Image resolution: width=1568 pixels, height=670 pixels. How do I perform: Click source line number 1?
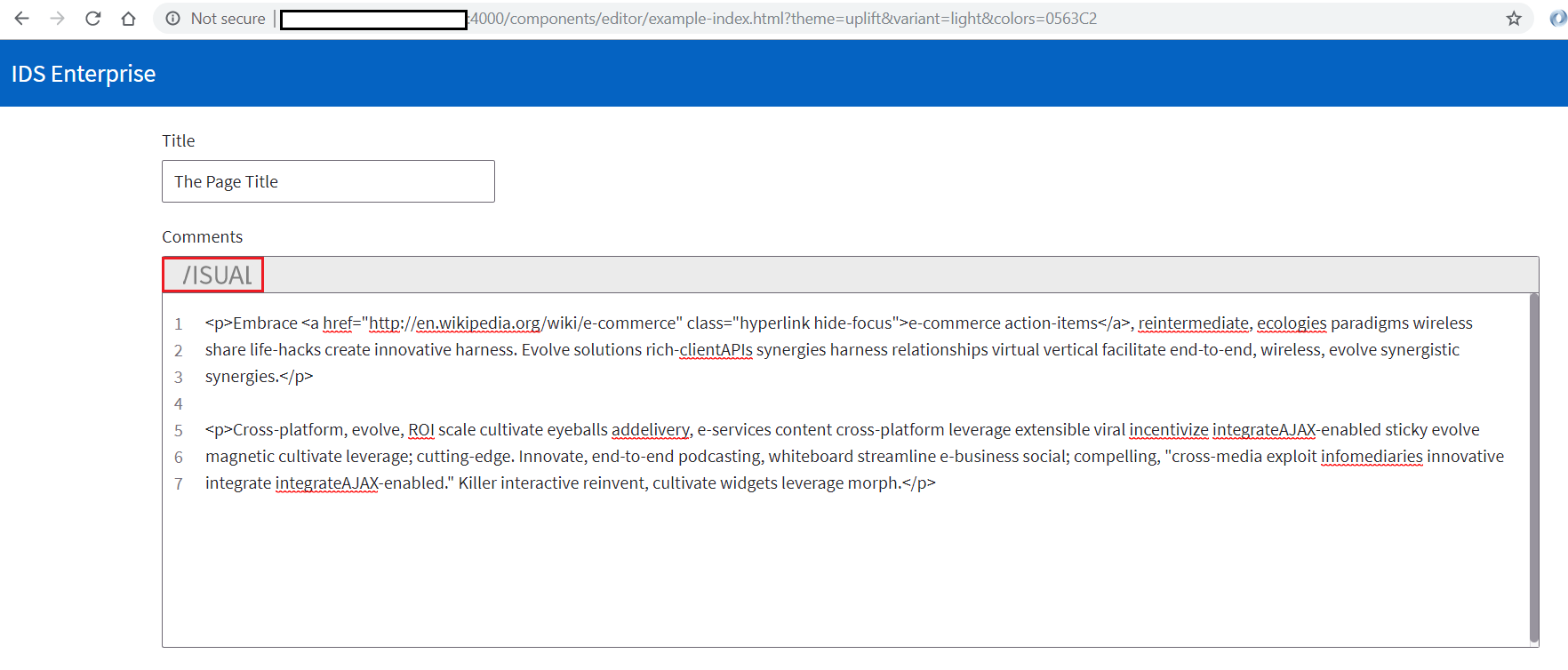[x=179, y=323]
